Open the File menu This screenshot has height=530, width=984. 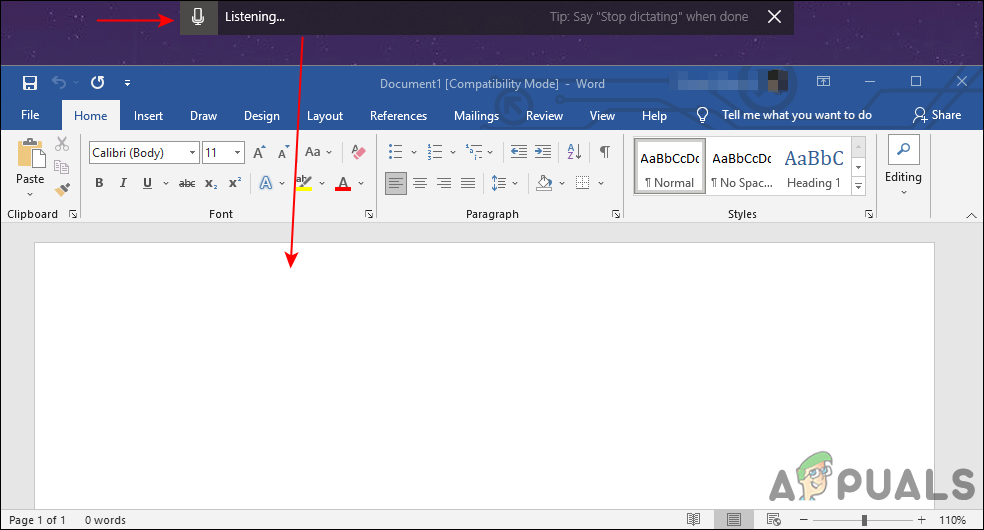click(x=30, y=115)
